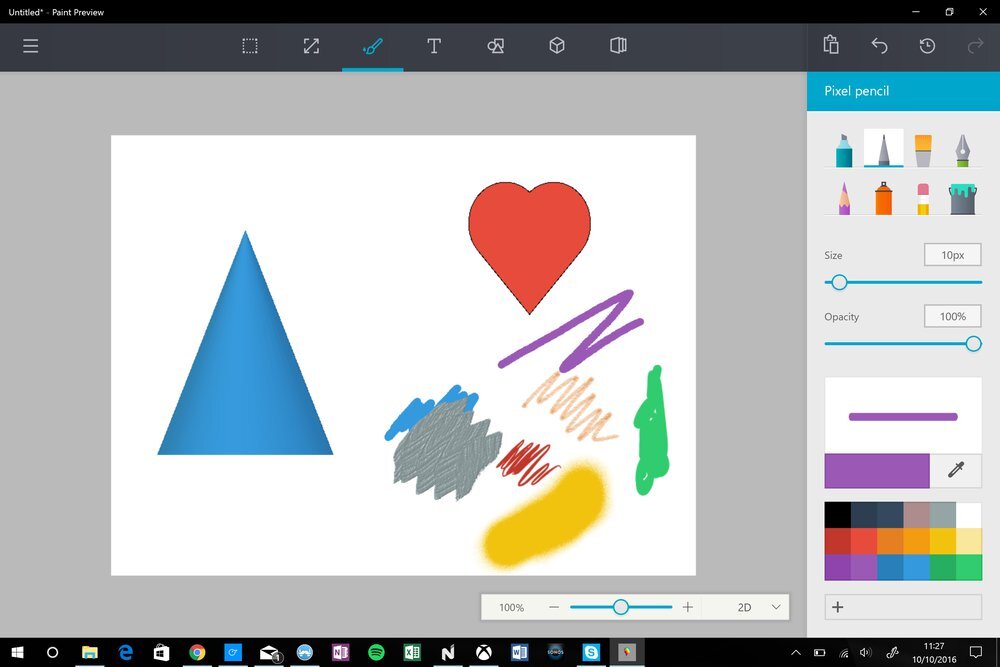The width and height of the screenshot is (1000, 667).
Task: Click the Opacity slider handle
Action: [973, 344]
